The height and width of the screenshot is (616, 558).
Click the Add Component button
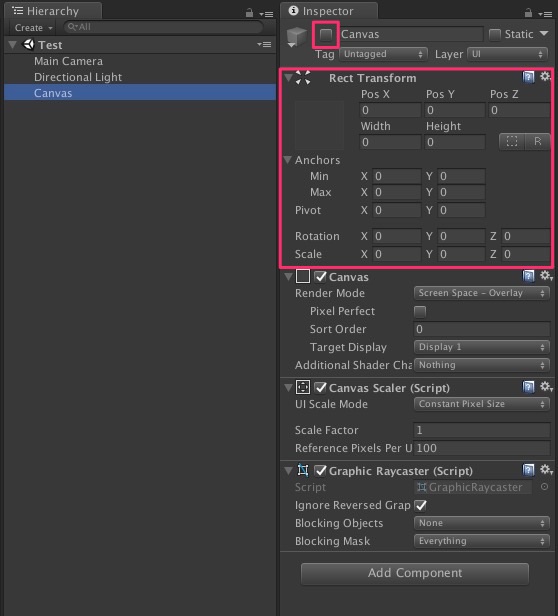coord(415,573)
